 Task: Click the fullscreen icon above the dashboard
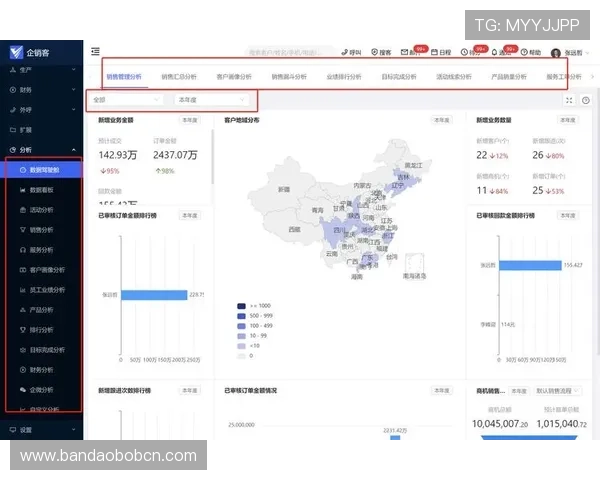pos(570,100)
